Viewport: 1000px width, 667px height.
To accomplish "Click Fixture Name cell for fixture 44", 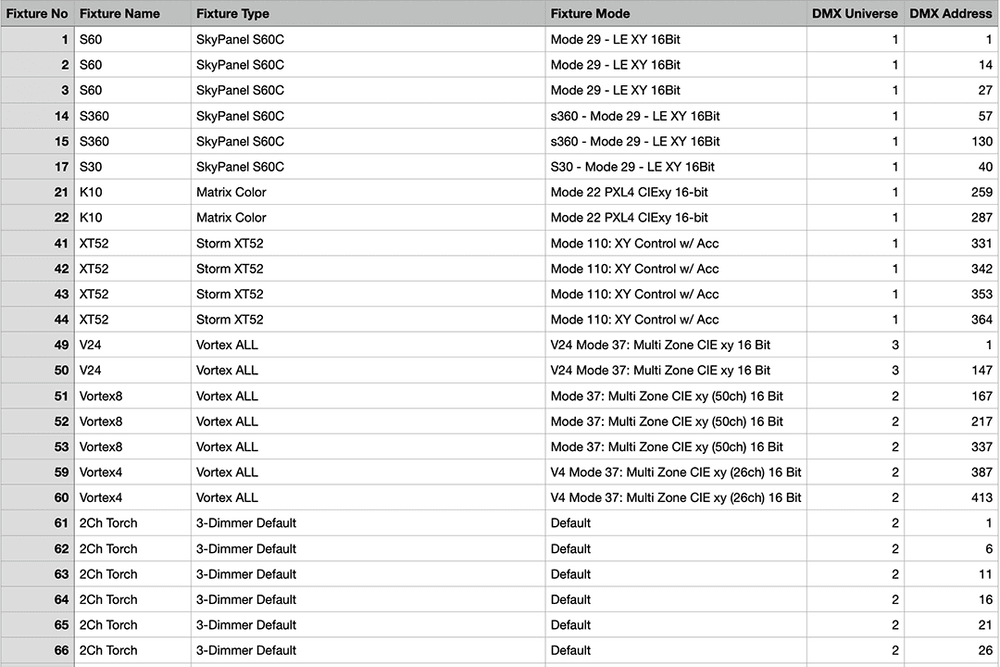I will coord(132,319).
